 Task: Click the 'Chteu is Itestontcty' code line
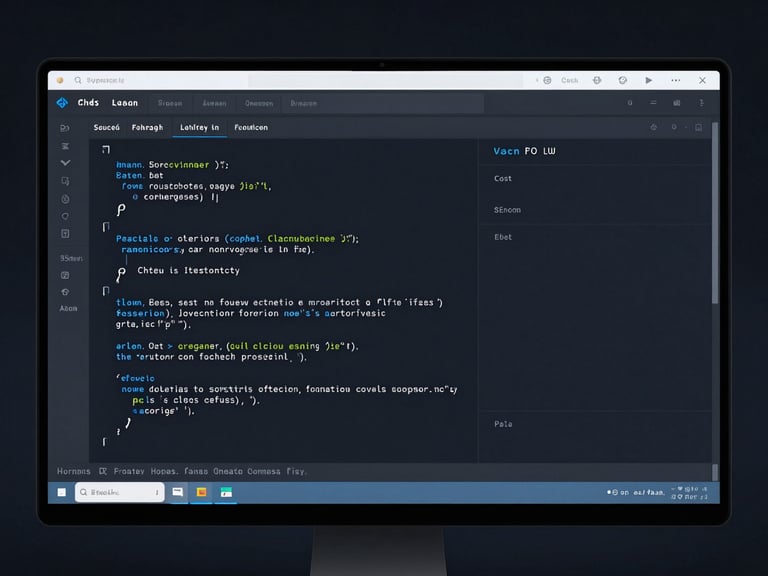(x=188, y=270)
